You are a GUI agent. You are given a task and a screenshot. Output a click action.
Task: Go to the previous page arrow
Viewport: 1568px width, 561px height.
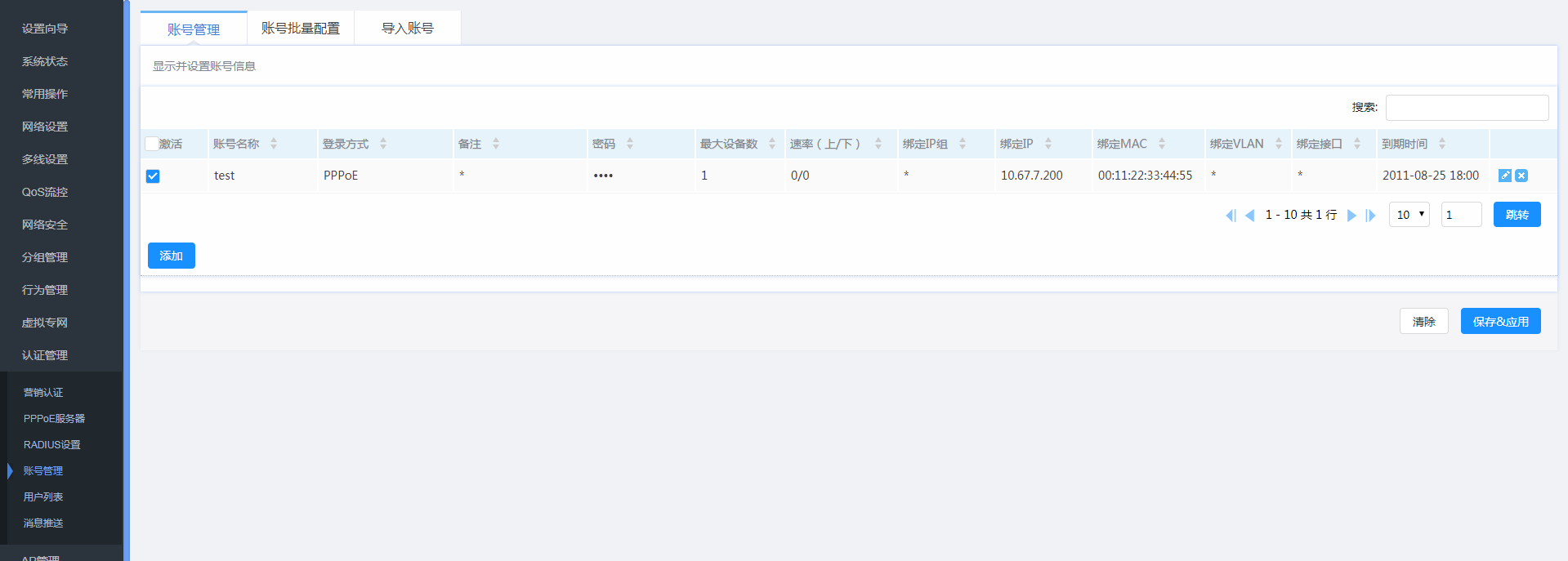pyautogui.click(x=1249, y=216)
